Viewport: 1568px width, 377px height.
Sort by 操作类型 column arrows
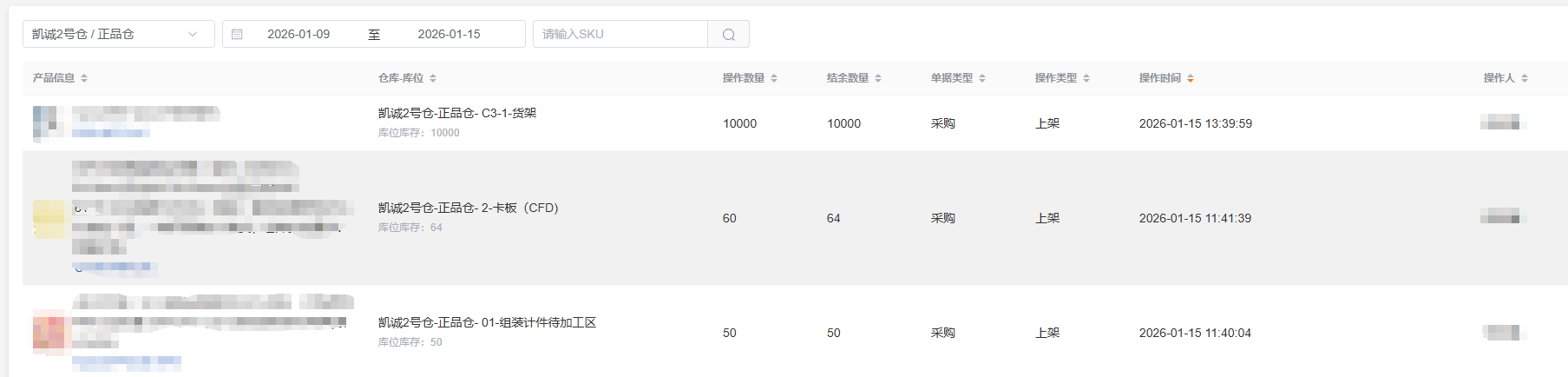click(1086, 78)
